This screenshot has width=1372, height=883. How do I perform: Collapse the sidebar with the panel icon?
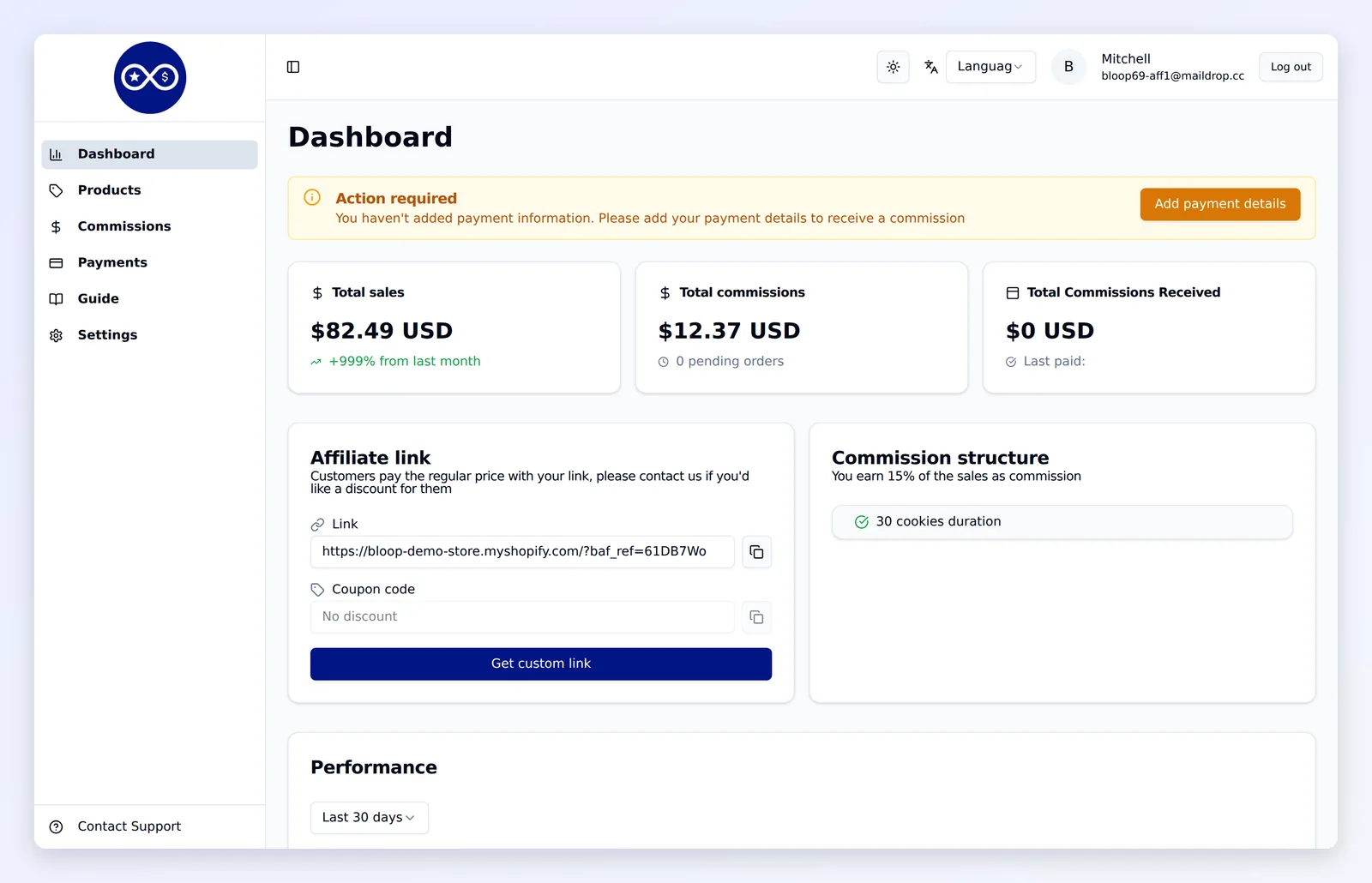[x=293, y=67]
